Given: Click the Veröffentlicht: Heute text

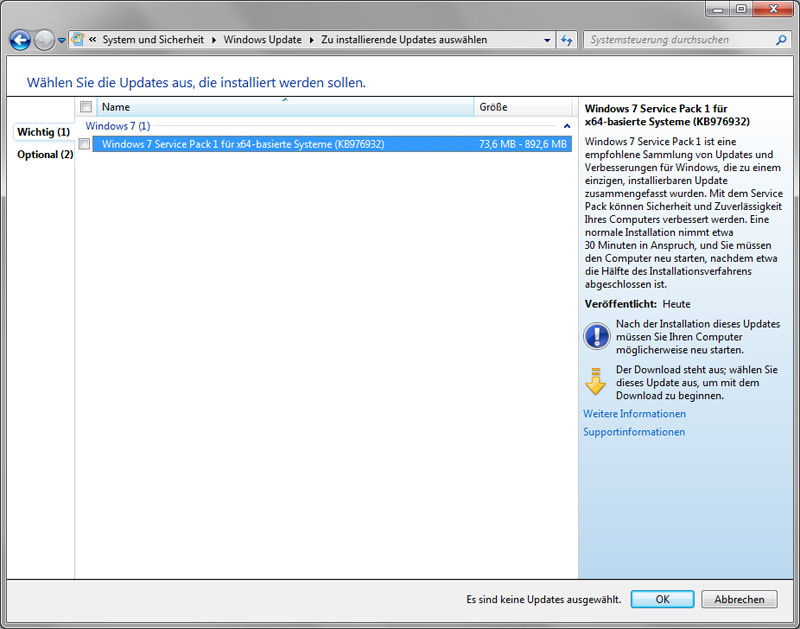Looking at the screenshot, I should (x=637, y=304).
